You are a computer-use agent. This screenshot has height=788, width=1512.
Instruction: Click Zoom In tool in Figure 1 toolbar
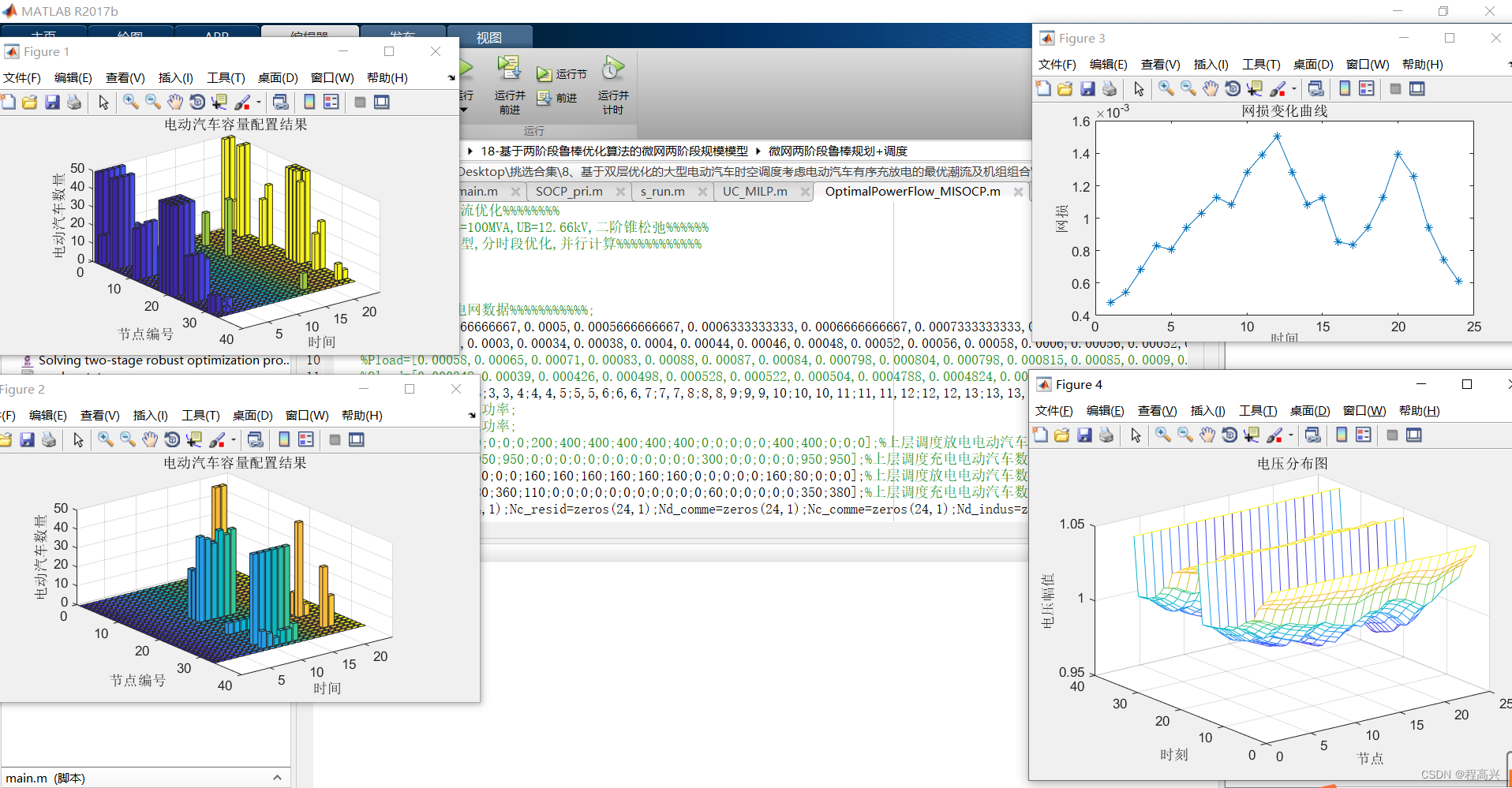click(x=131, y=102)
